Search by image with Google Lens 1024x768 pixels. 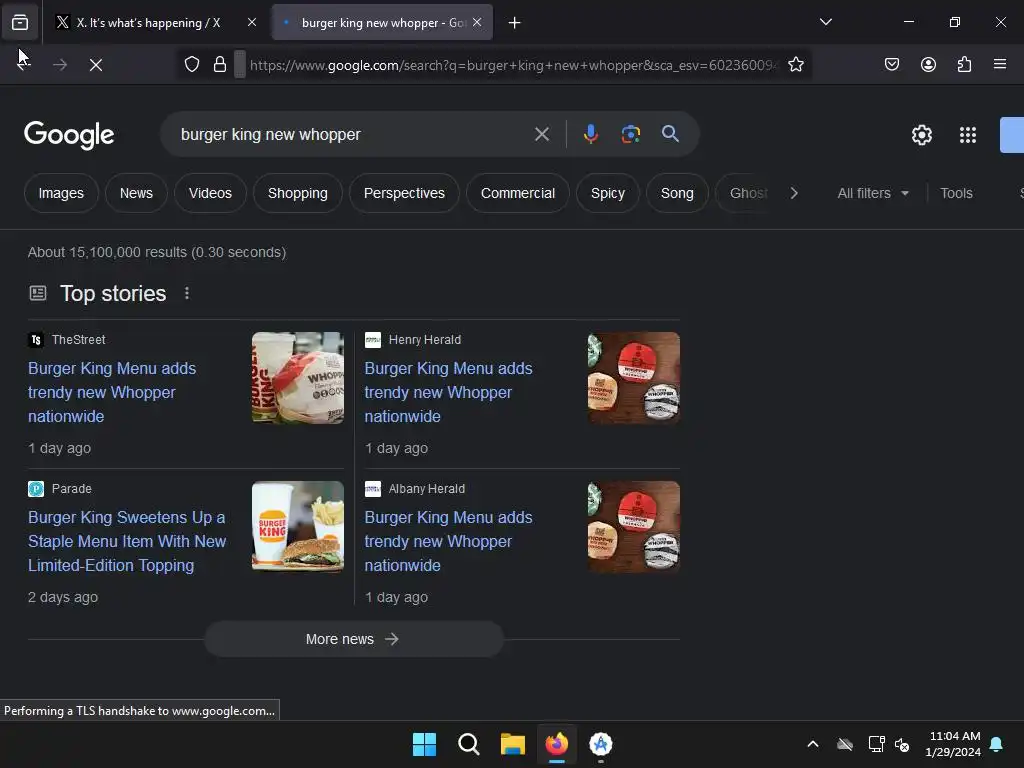tap(630, 135)
